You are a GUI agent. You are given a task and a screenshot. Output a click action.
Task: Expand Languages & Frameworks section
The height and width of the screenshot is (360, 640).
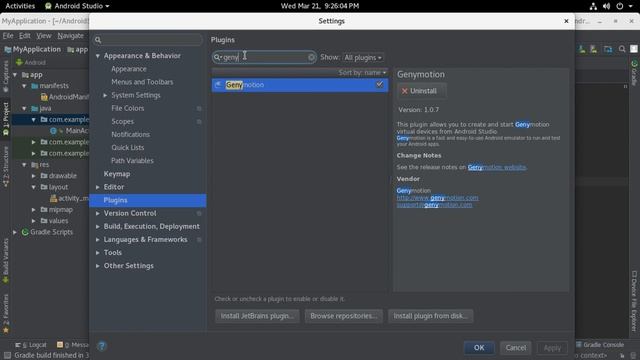[98, 240]
